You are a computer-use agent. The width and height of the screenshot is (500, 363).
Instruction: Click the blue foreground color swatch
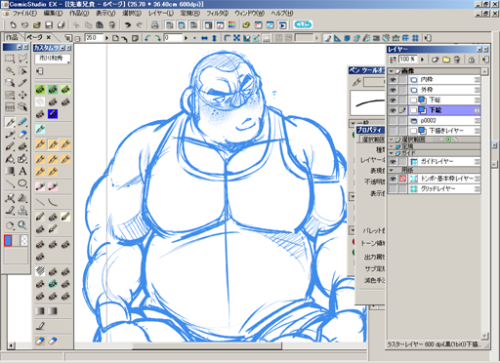[8, 240]
